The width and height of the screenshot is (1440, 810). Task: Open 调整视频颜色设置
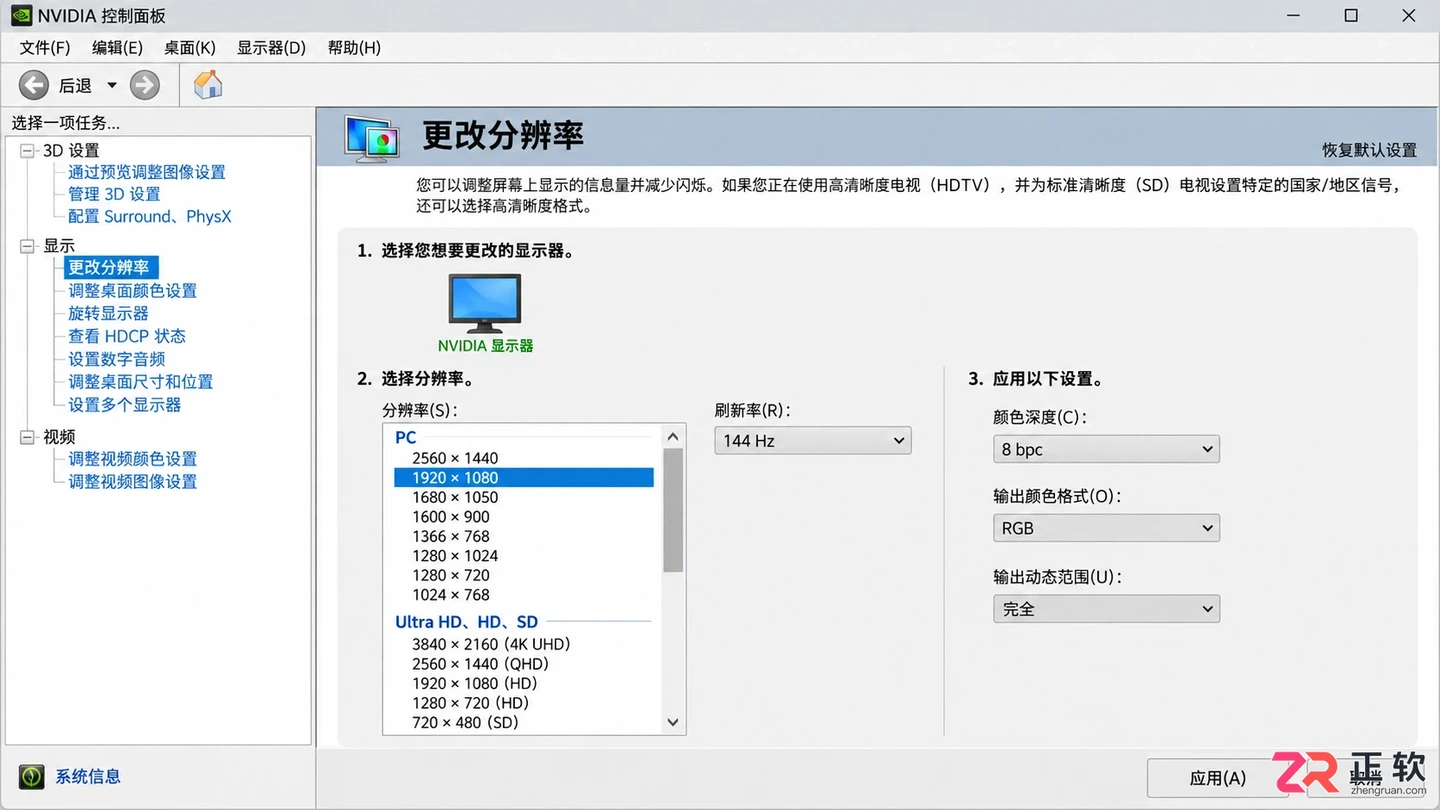[133, 458]
